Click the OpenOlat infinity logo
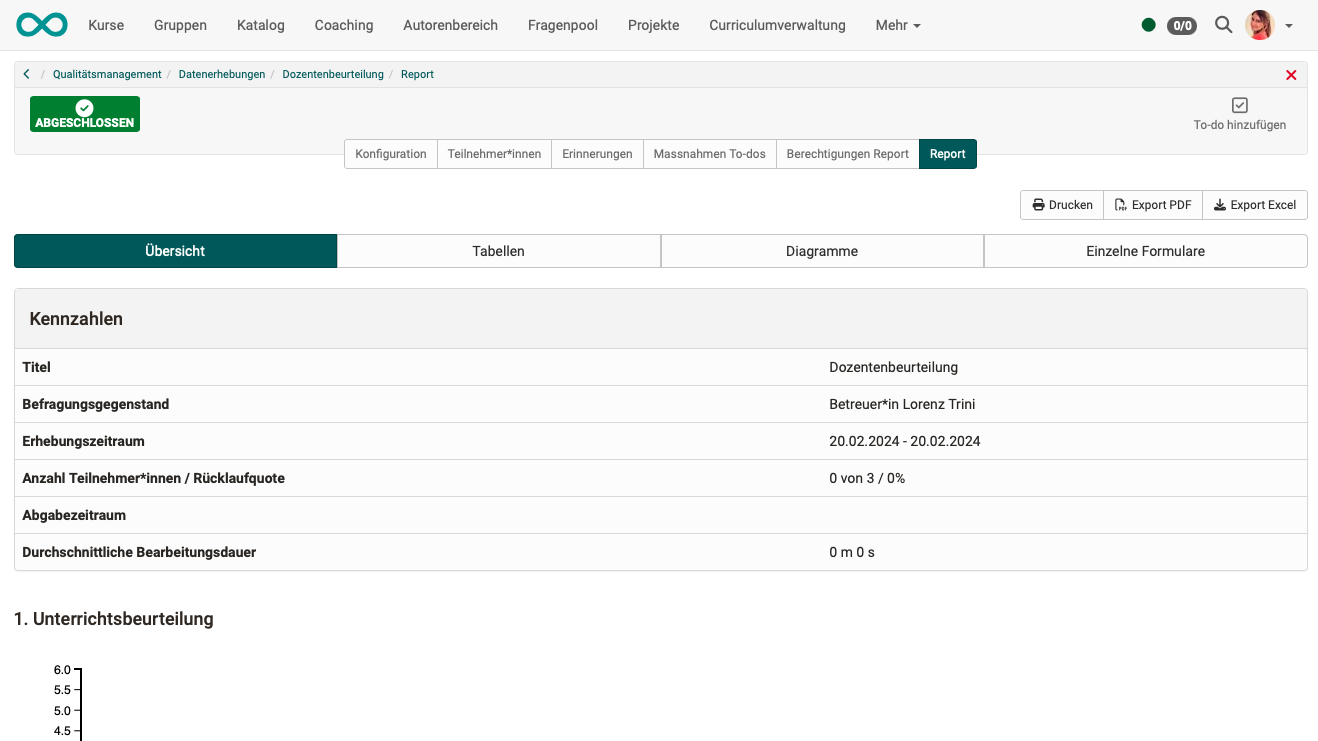Image resolution: width=1318 pixels, height=741 pixels. (x=41, y=24)
